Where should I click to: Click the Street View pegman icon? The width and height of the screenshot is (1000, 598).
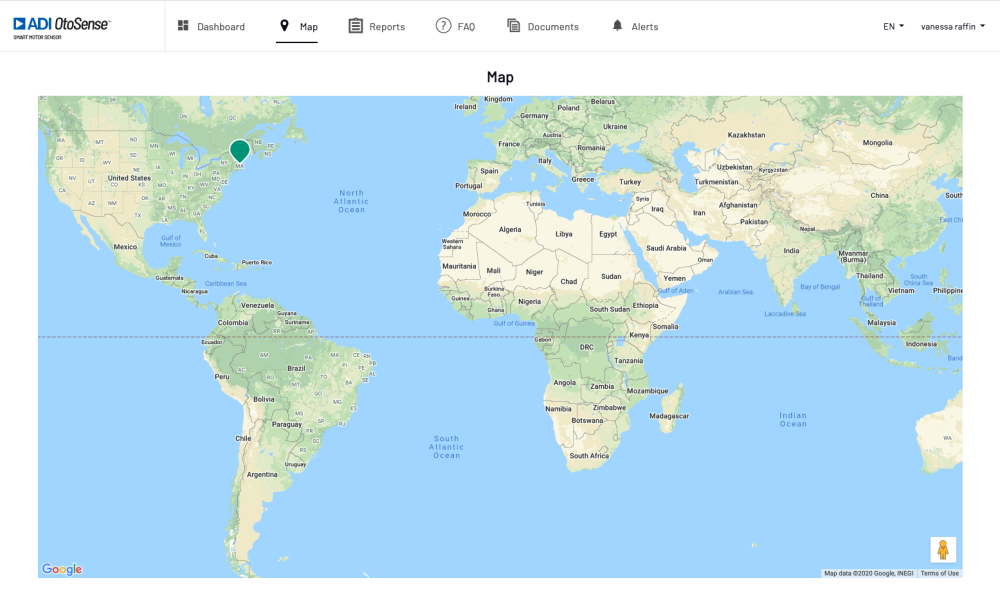pos(943,550)
